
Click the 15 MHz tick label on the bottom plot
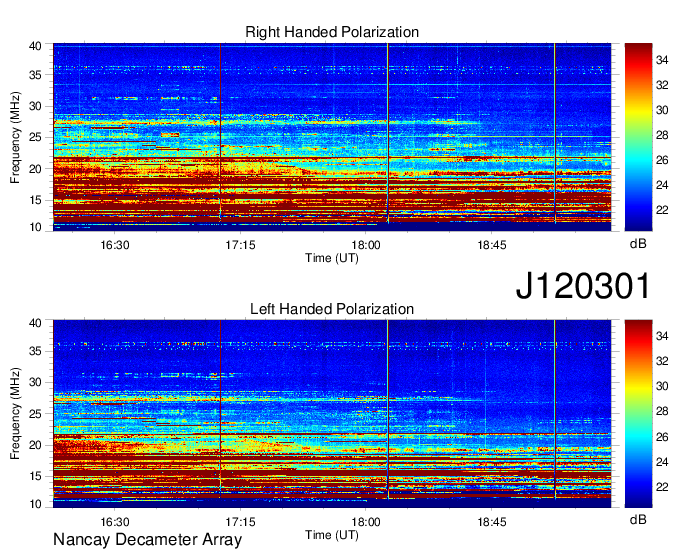[35, 476]
